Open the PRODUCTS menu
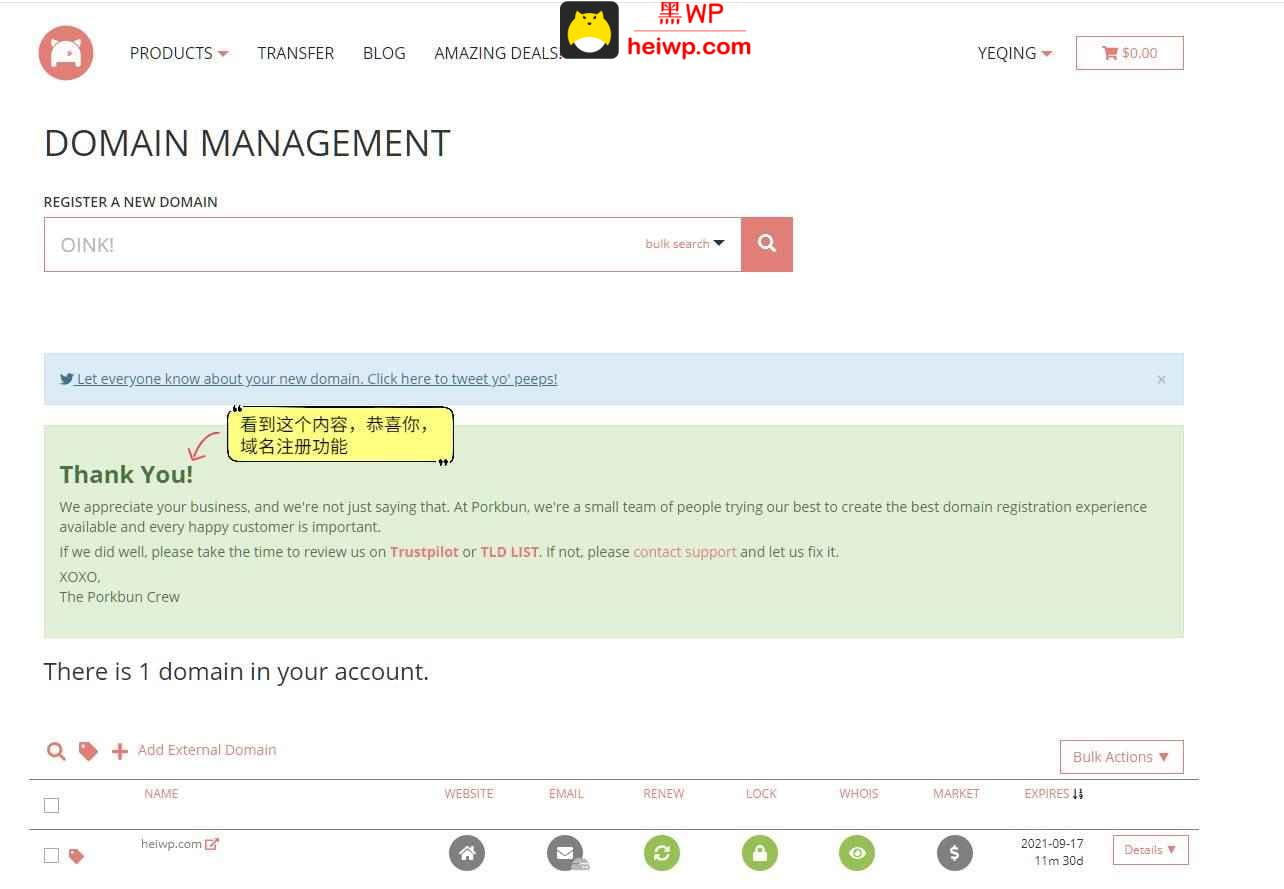Viewport: 1284px width, 889px height. tap(178, 53)
